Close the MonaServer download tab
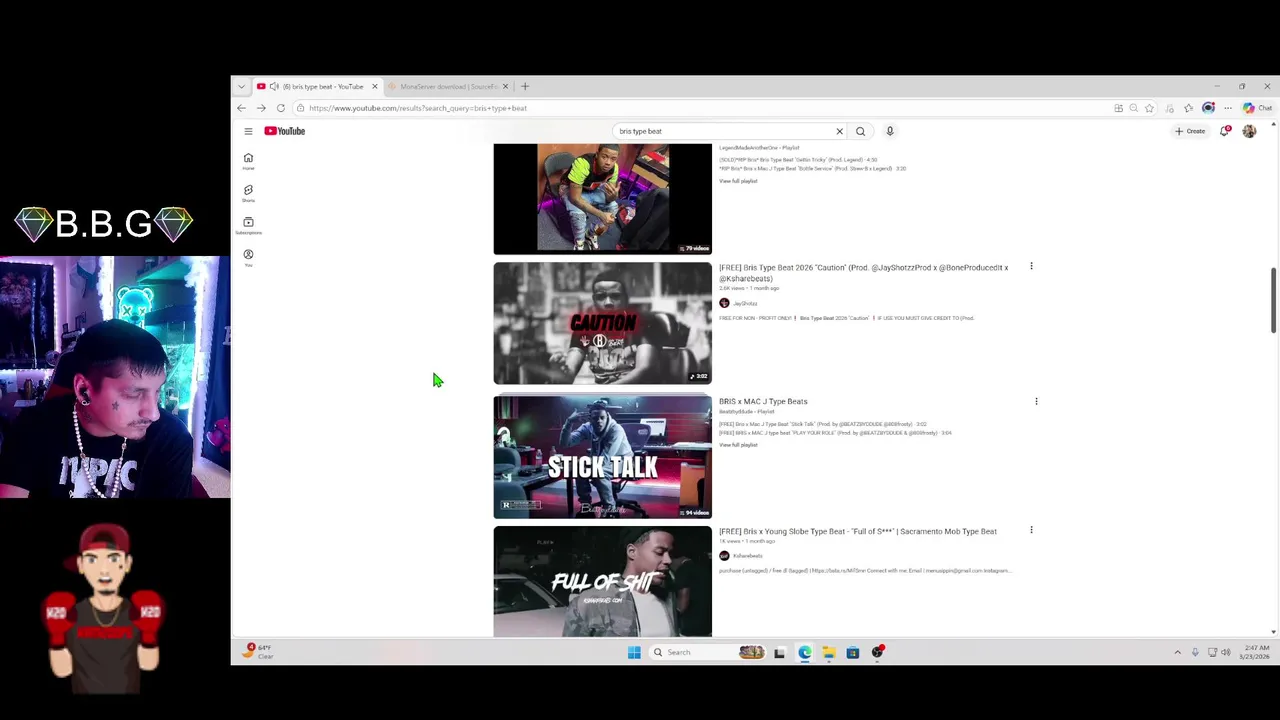 [505, 86]
